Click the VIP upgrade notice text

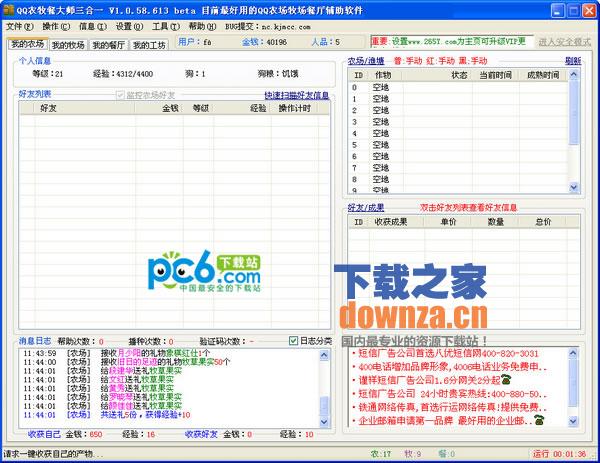point(452,41)
